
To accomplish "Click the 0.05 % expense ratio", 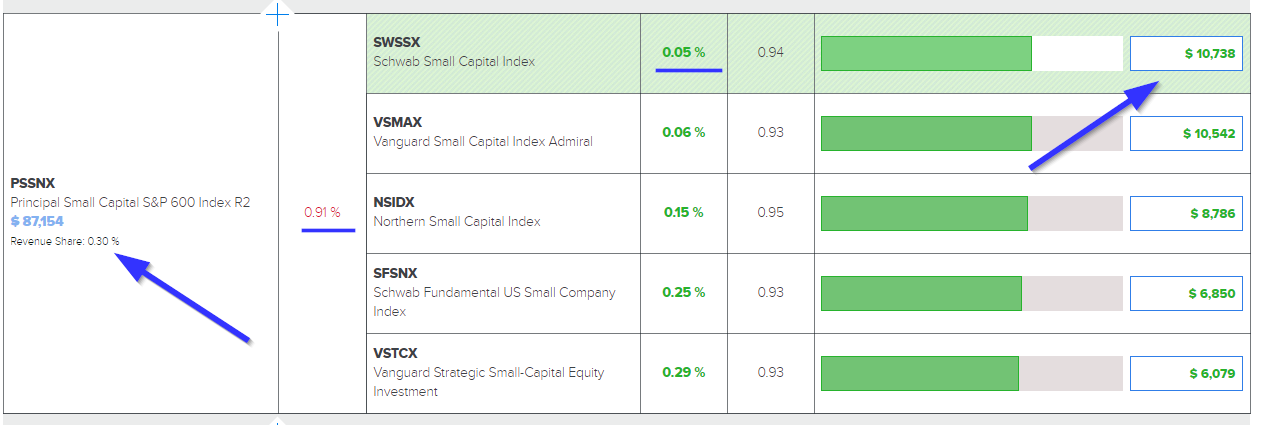I will pyautogui.click(x=684, y=52).
